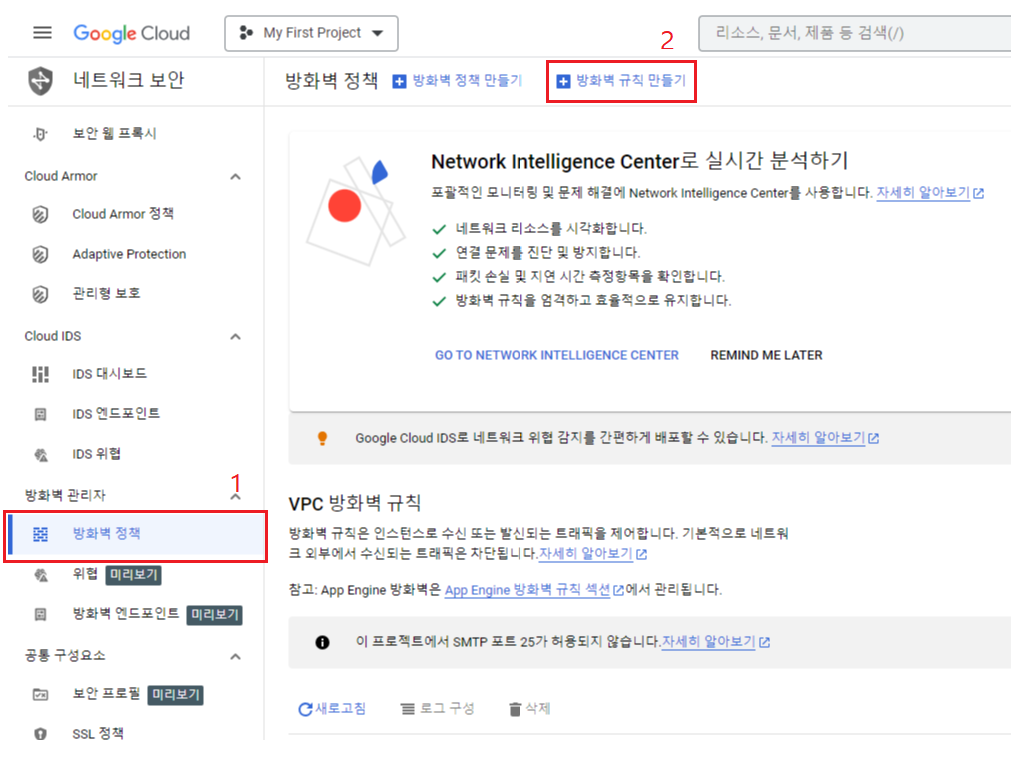Viewport: 1029px width, 764px height.
Task: Click the plus icon for 방화벽 정책 만들기
Action: pos(399,81)
